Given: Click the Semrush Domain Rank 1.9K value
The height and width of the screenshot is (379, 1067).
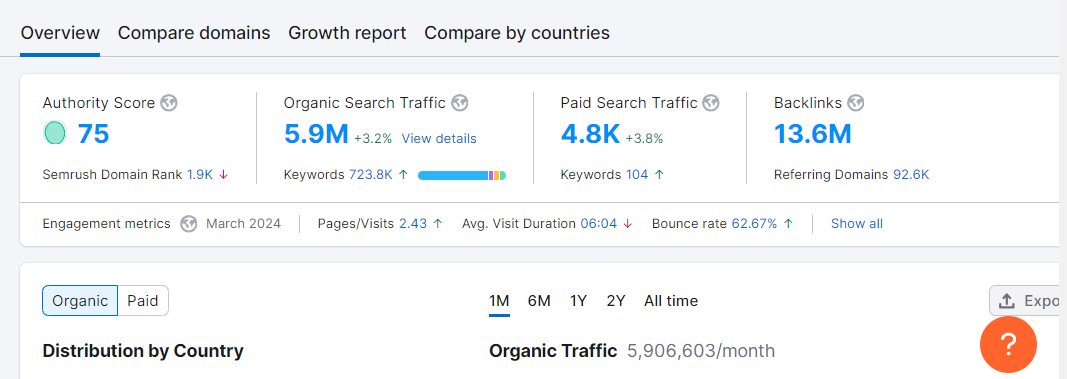Looking at the screenshot, I should (200, 175).
